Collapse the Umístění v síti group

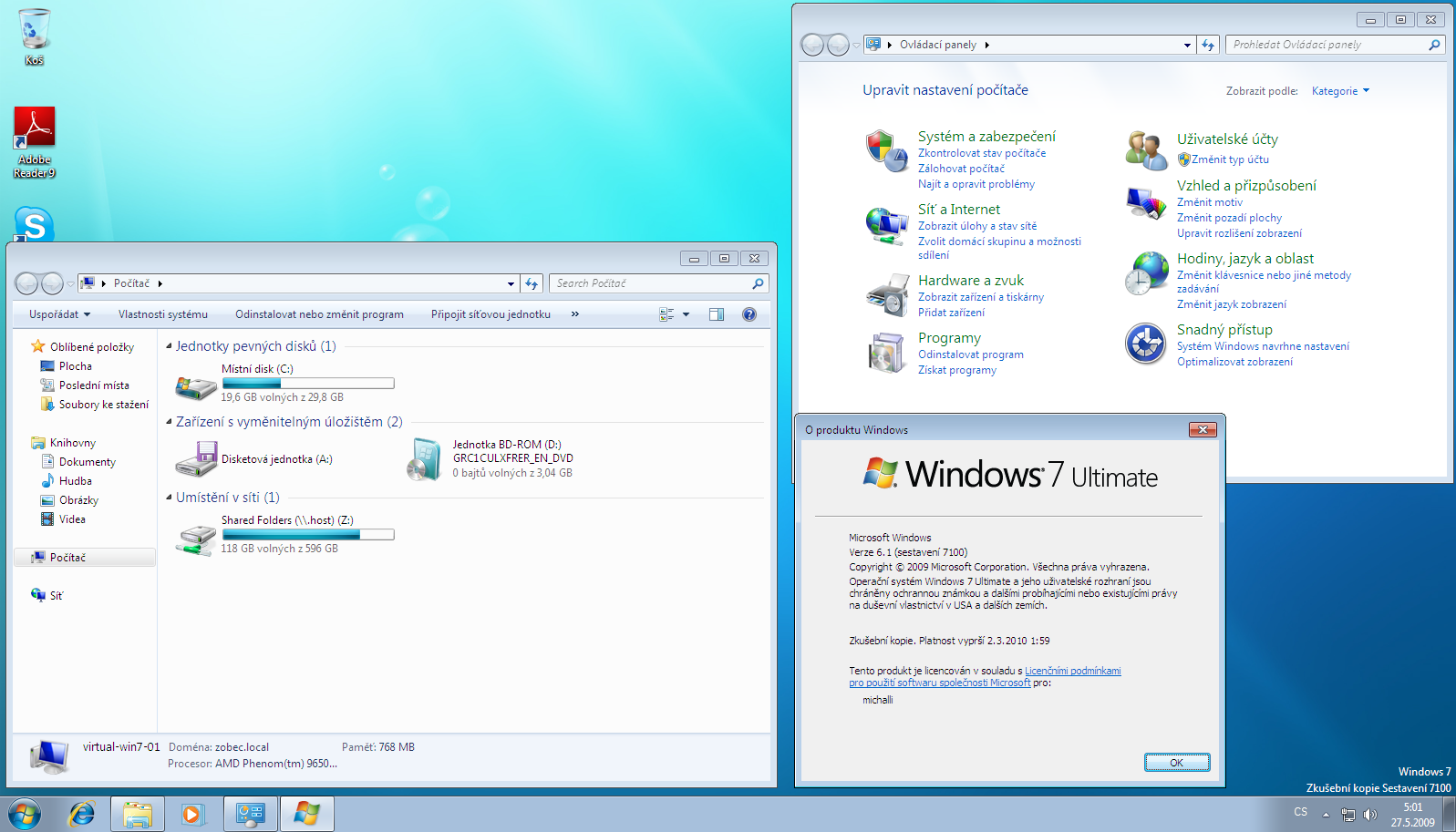[x=170, y=498]
